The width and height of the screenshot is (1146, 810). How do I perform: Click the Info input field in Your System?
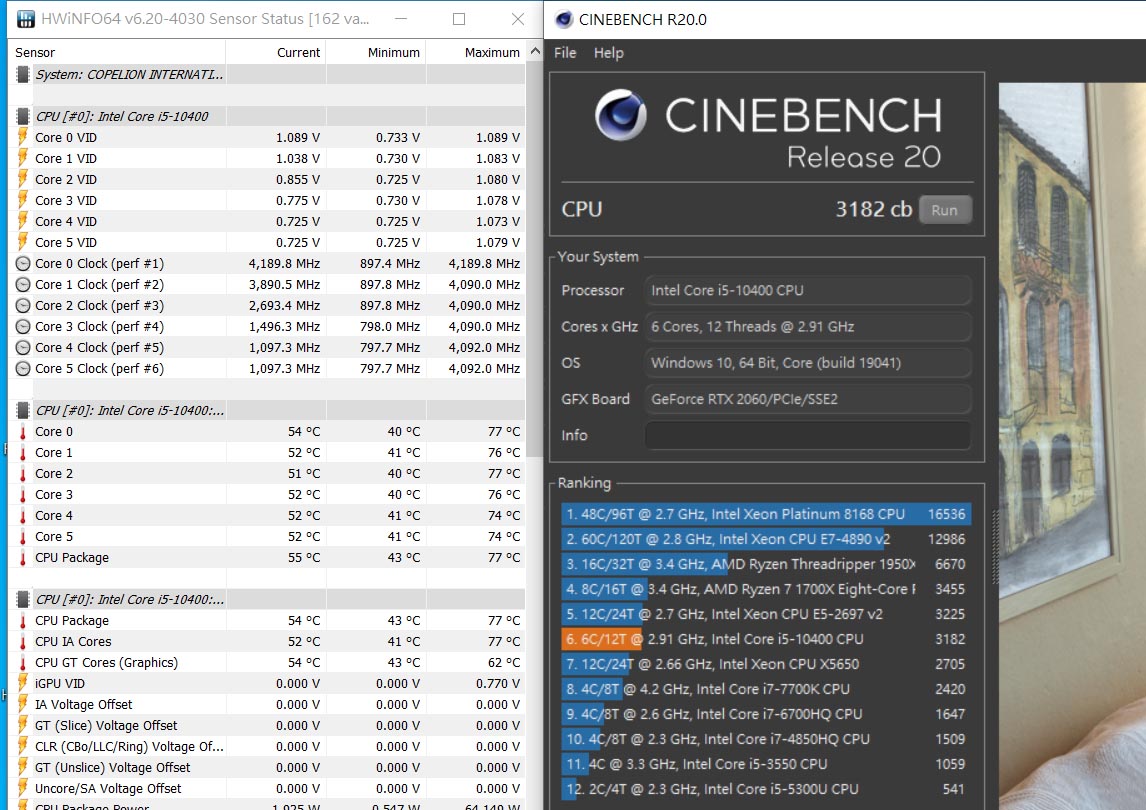click(x=808, y=435)
